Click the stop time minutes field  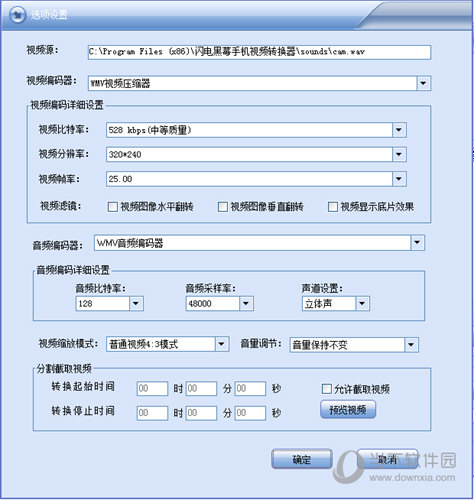201,413
